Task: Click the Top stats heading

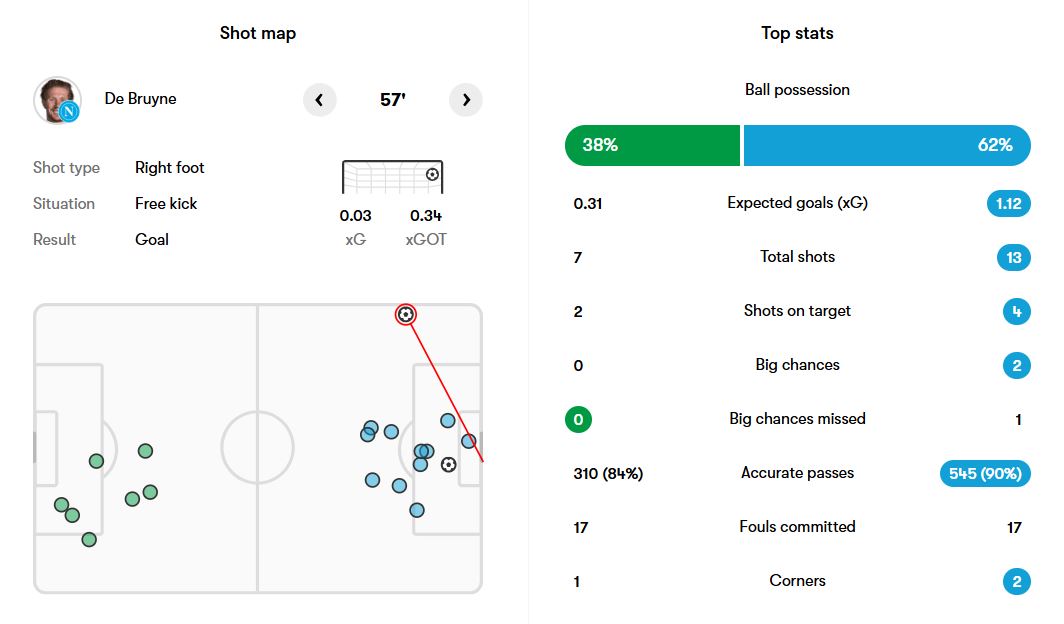Action: coord(797,33)
